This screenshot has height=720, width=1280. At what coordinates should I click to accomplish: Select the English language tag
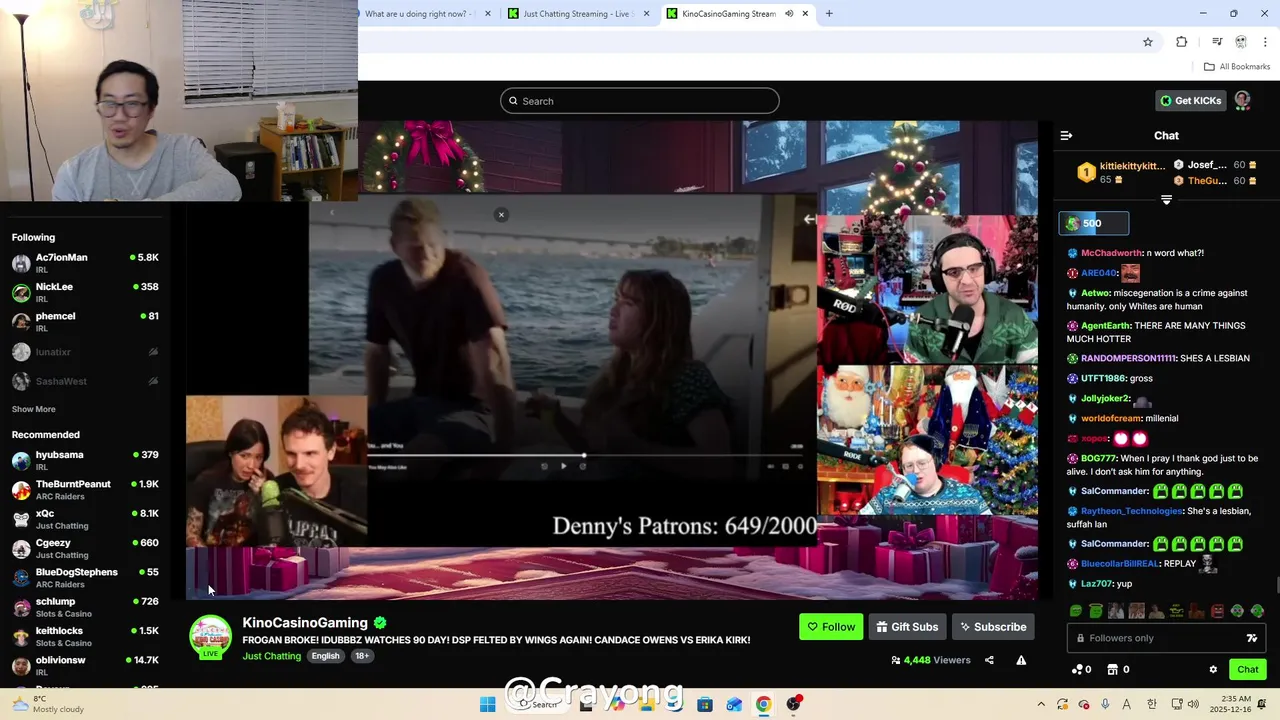pos(325,656)
